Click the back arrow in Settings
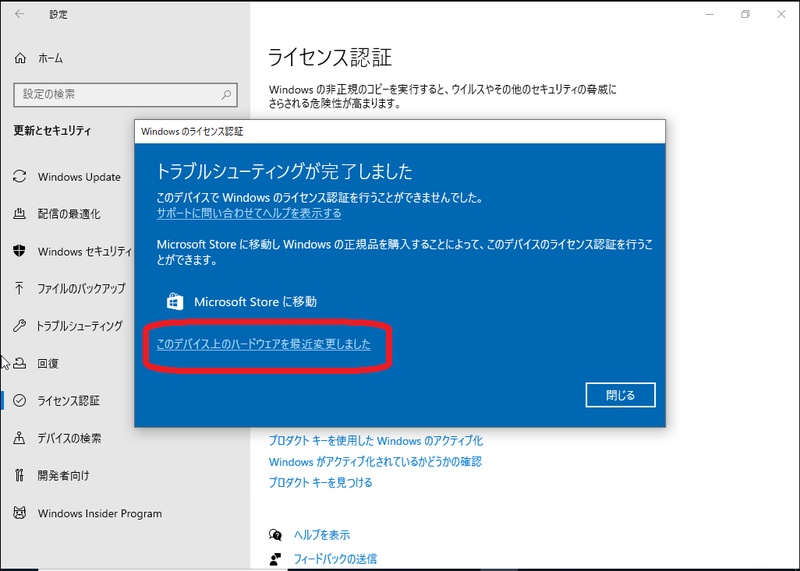The width and height of the screenshot is (800, 571). pyautogui.click(x=19, y=14)
